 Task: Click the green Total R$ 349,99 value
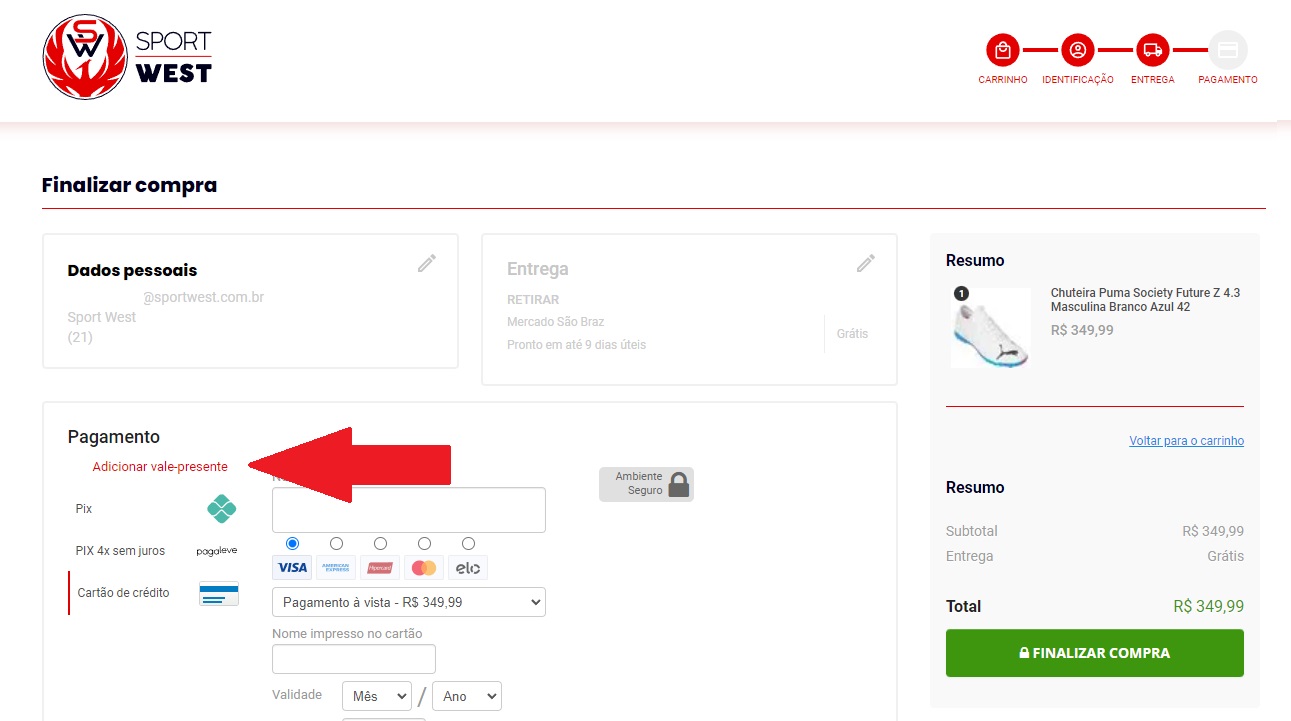click(1208, 607)
